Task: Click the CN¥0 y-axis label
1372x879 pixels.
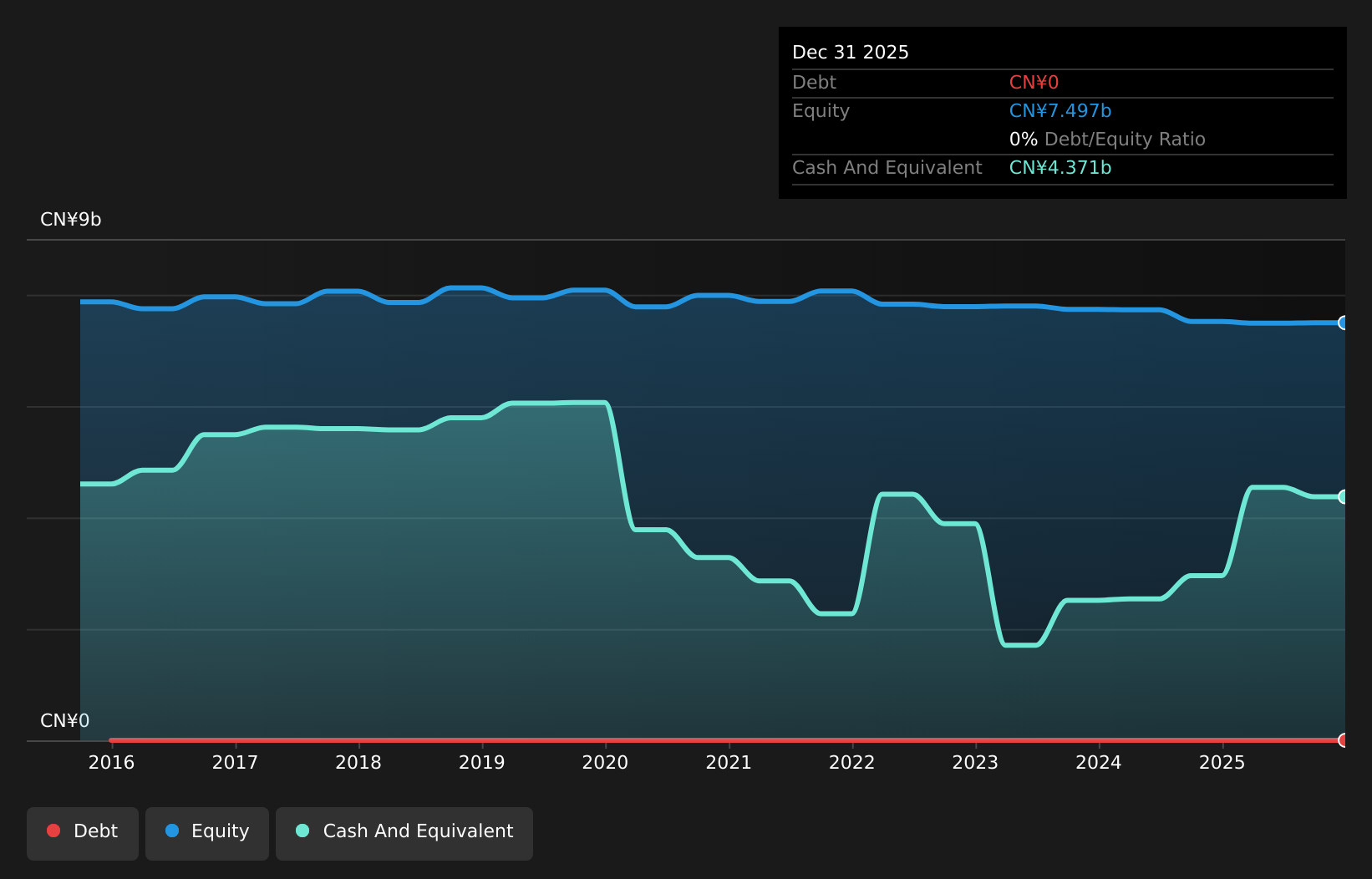Action: click(65, 721)
